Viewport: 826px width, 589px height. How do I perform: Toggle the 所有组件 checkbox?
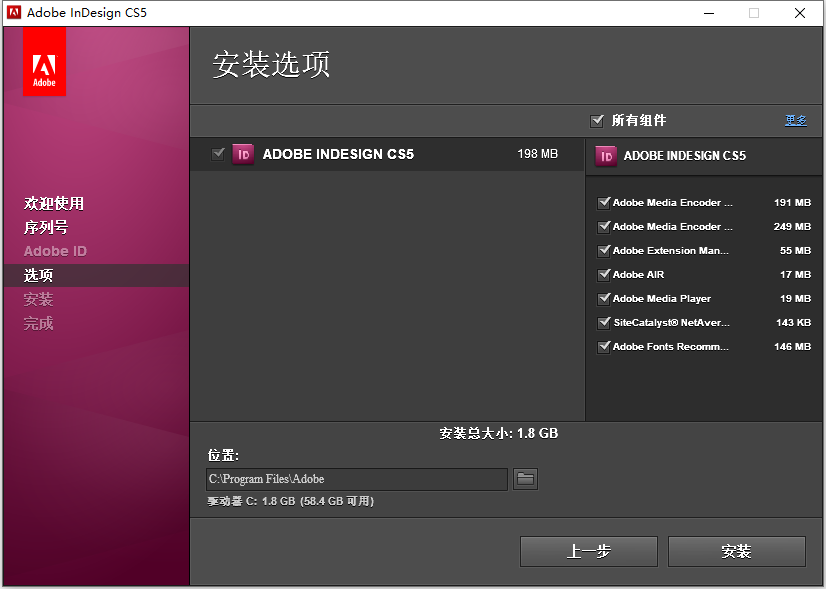(x=597, y=121)
